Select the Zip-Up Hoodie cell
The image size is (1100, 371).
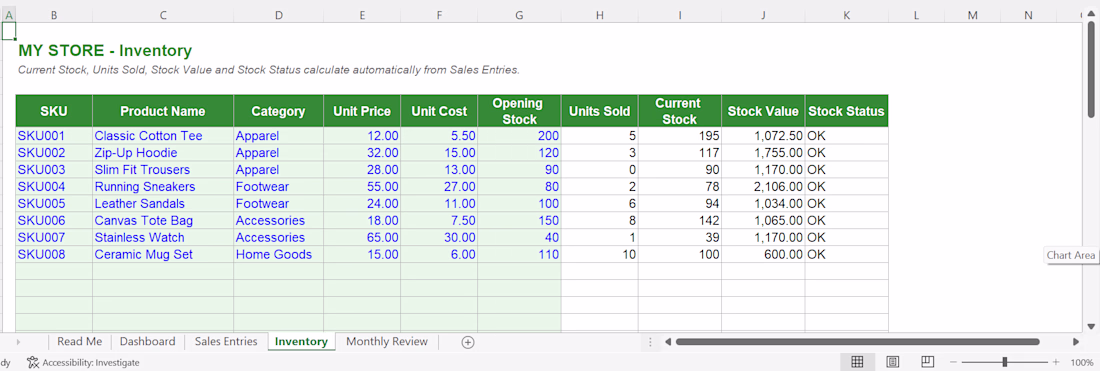click(163, 153)
